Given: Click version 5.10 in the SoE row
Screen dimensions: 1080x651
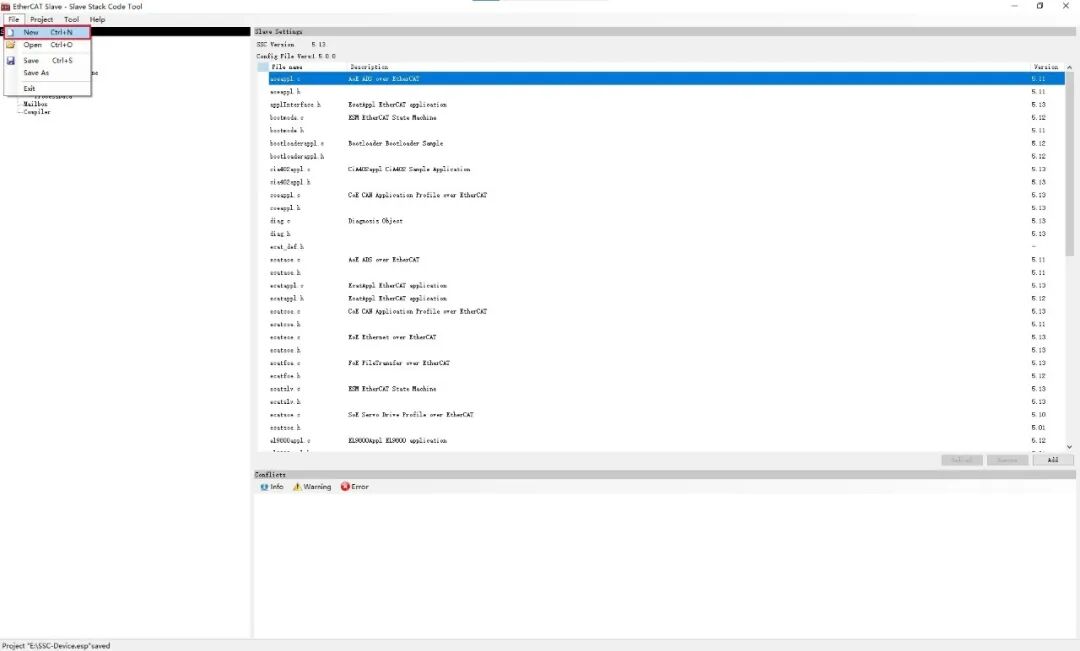Looking at the screenshot, I should (x=1039, y=415).
